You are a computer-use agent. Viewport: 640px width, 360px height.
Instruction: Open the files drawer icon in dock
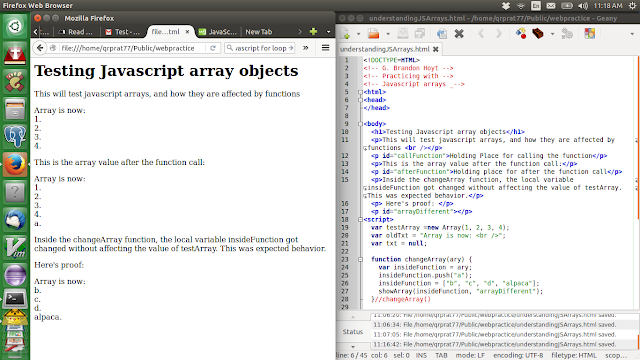[x=15, y=109]
